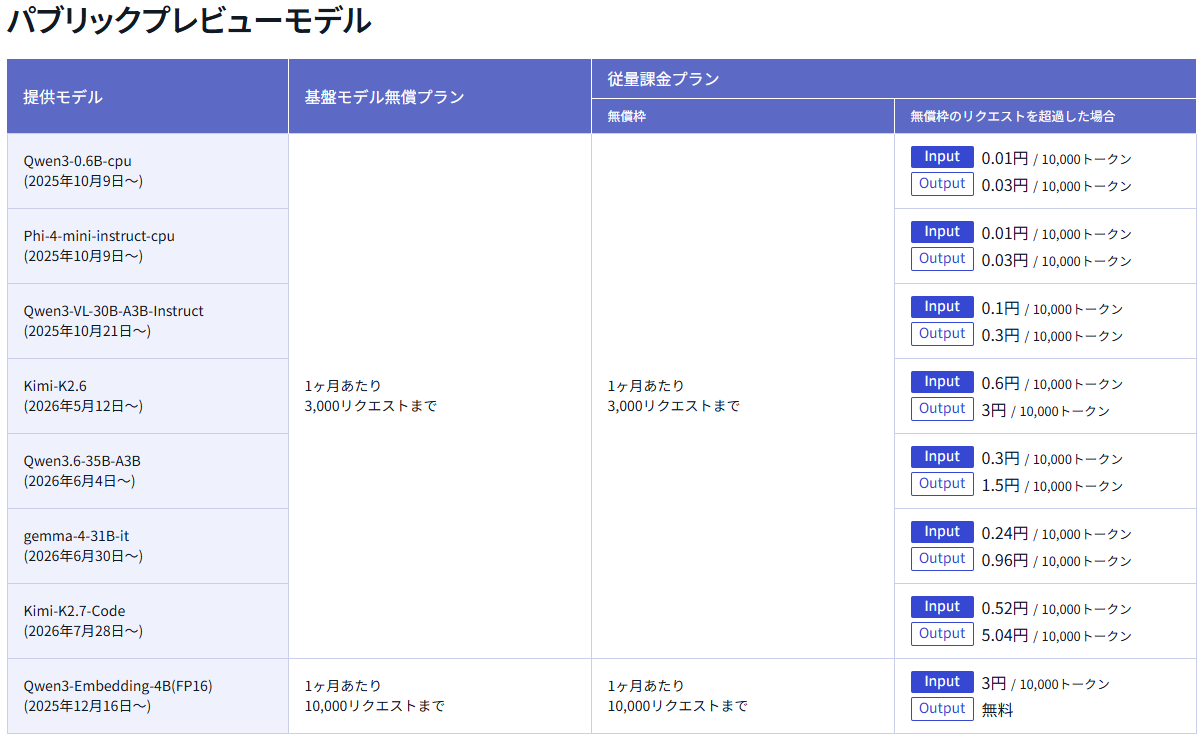Click the Output badge in Kimi-K2.6 row
Image resolution: width=1203 pixels, height=739 pixels.
point(942,409)
